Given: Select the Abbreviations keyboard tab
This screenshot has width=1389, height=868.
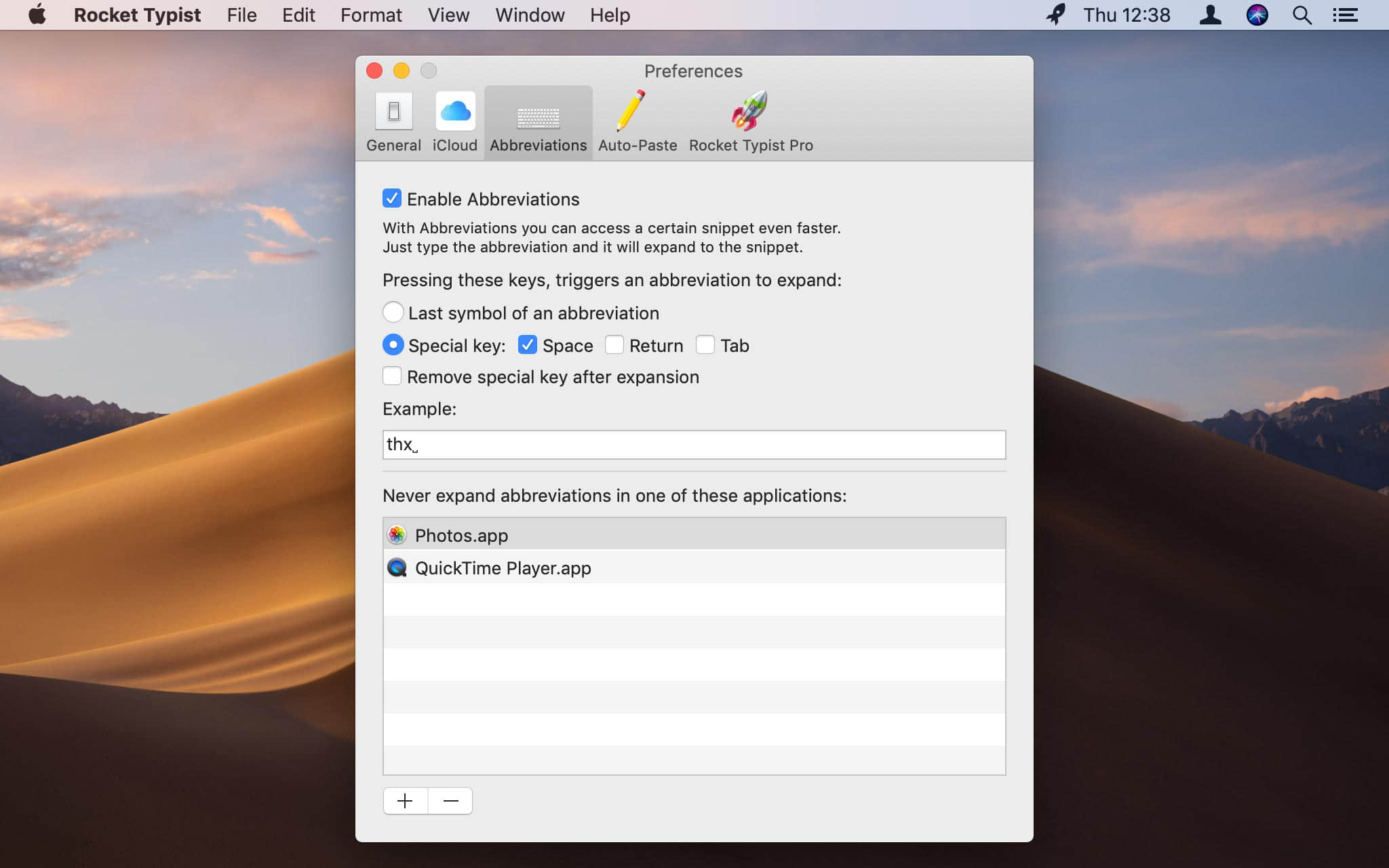Looking at the screenshot, I should click(539, 123).
